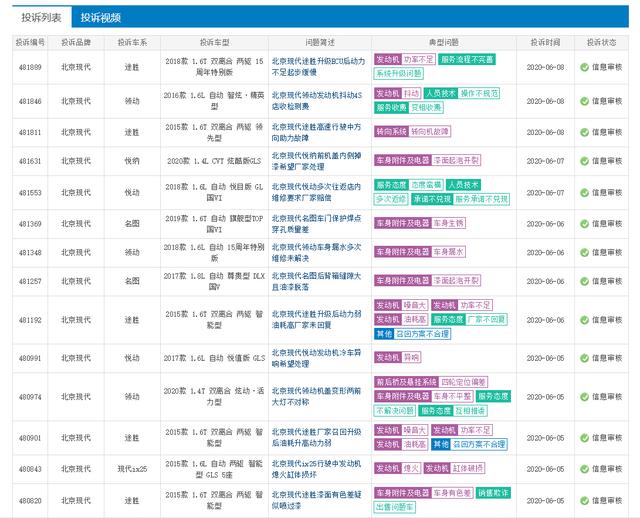Open complaint about 悦动发动机冷车异响
This screenshot has width=640, height=518.
click(x=316, y=358)
